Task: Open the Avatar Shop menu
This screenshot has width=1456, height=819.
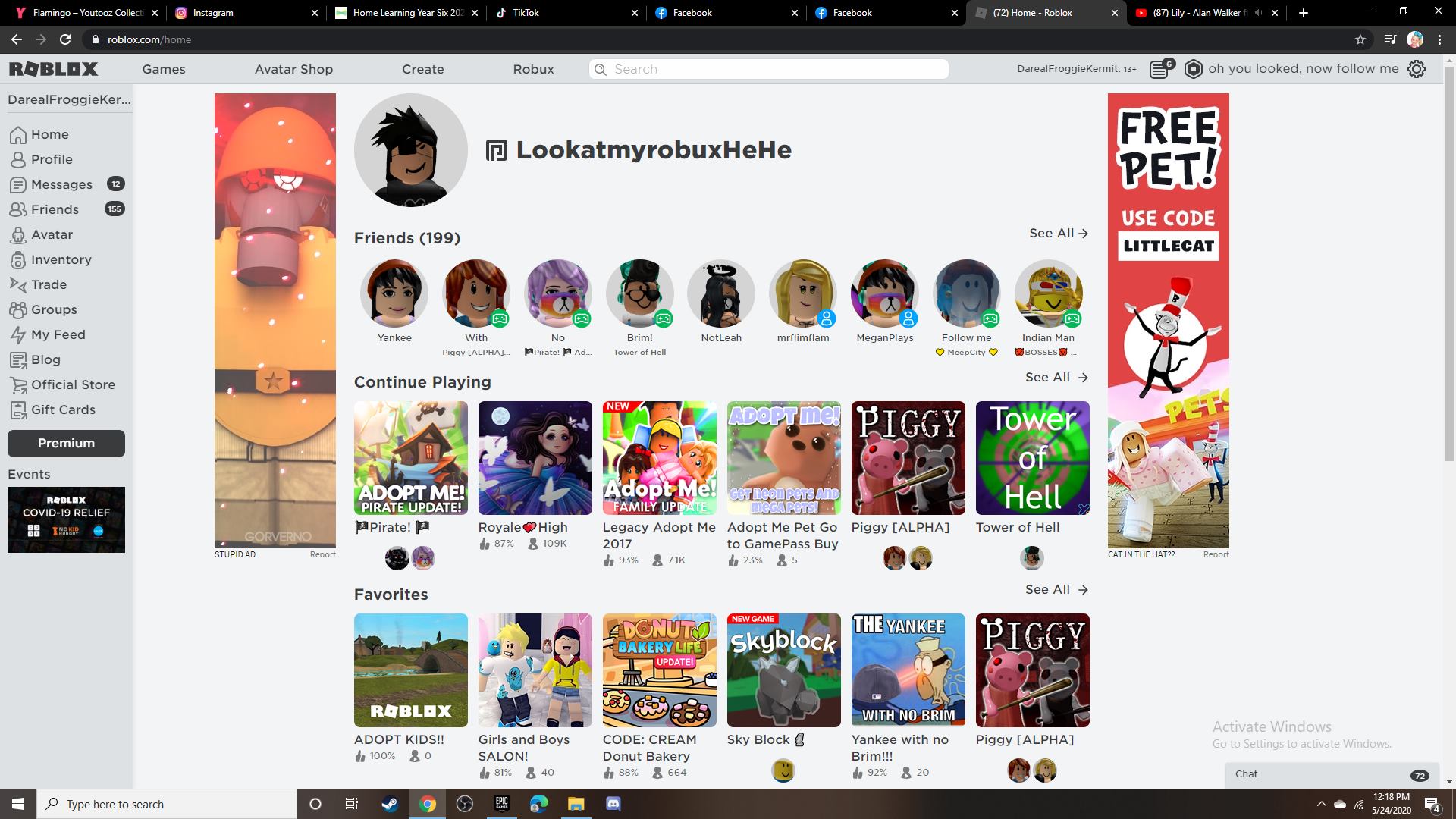Action: pyautogui.click(x=293, y=69)
